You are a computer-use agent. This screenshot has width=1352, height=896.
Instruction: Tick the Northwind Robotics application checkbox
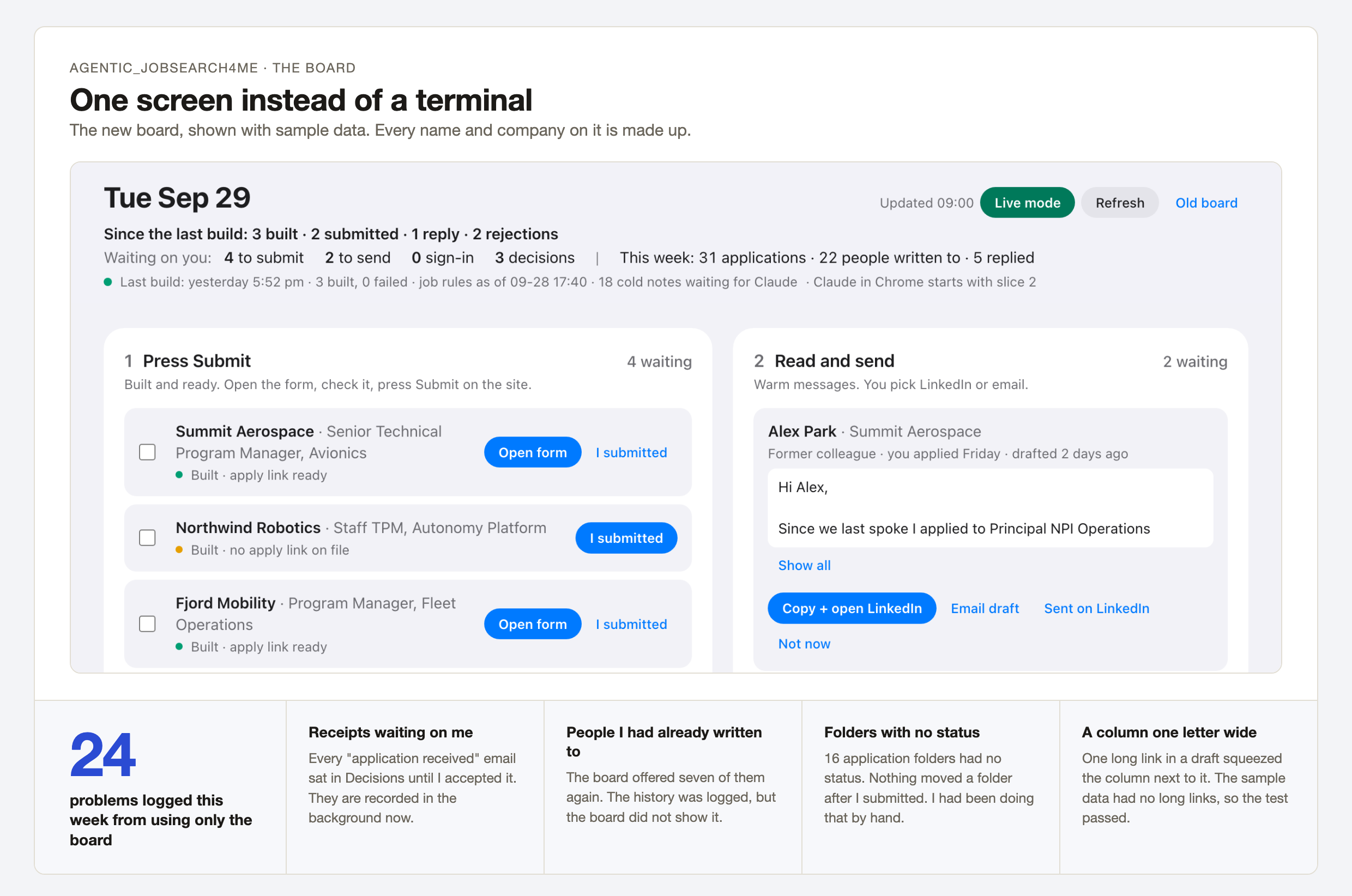tap(147, 538)
